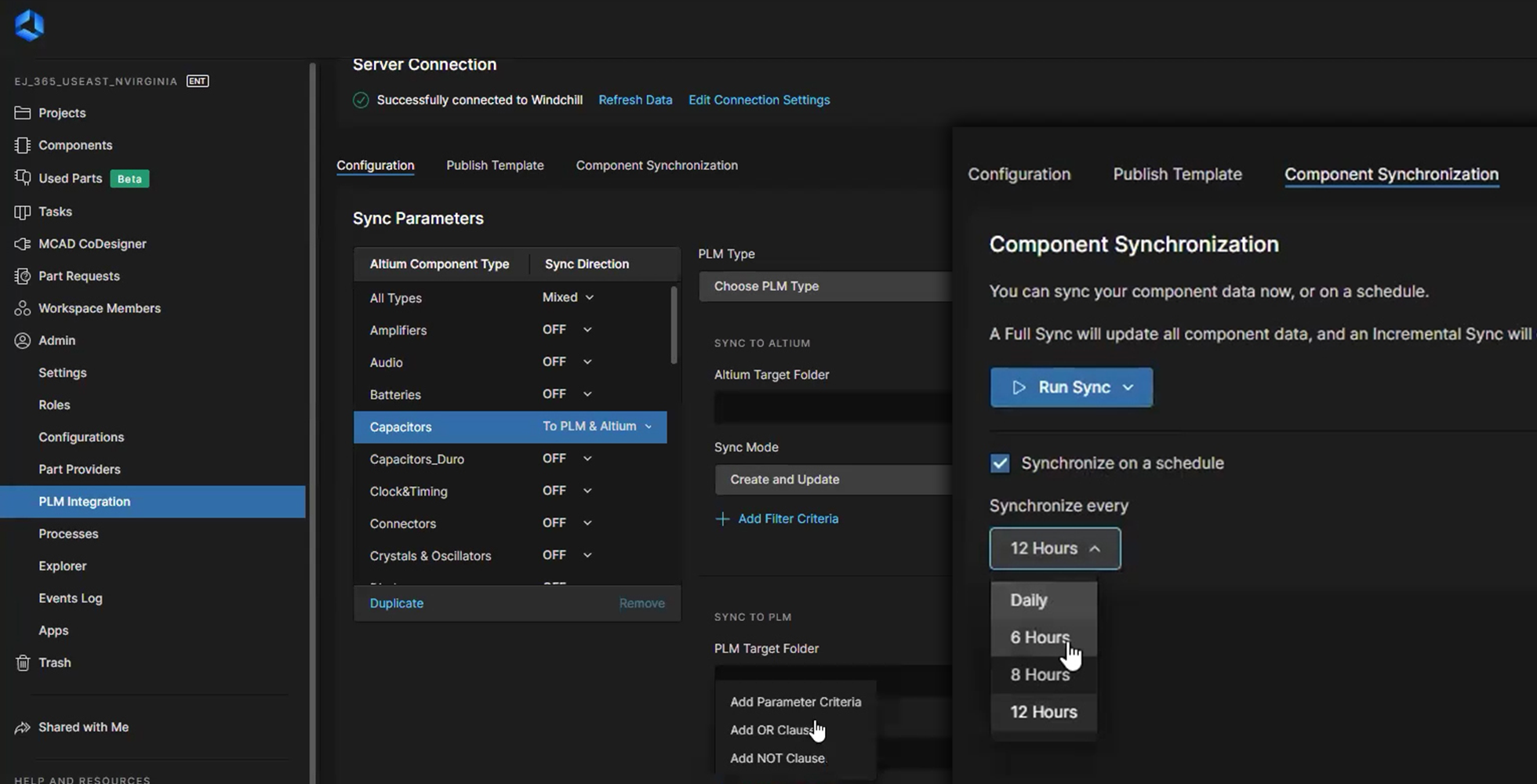Open Part Providers under Admin
The image size is (1537, 784).
pyautogui.click(x=79, y=470)
